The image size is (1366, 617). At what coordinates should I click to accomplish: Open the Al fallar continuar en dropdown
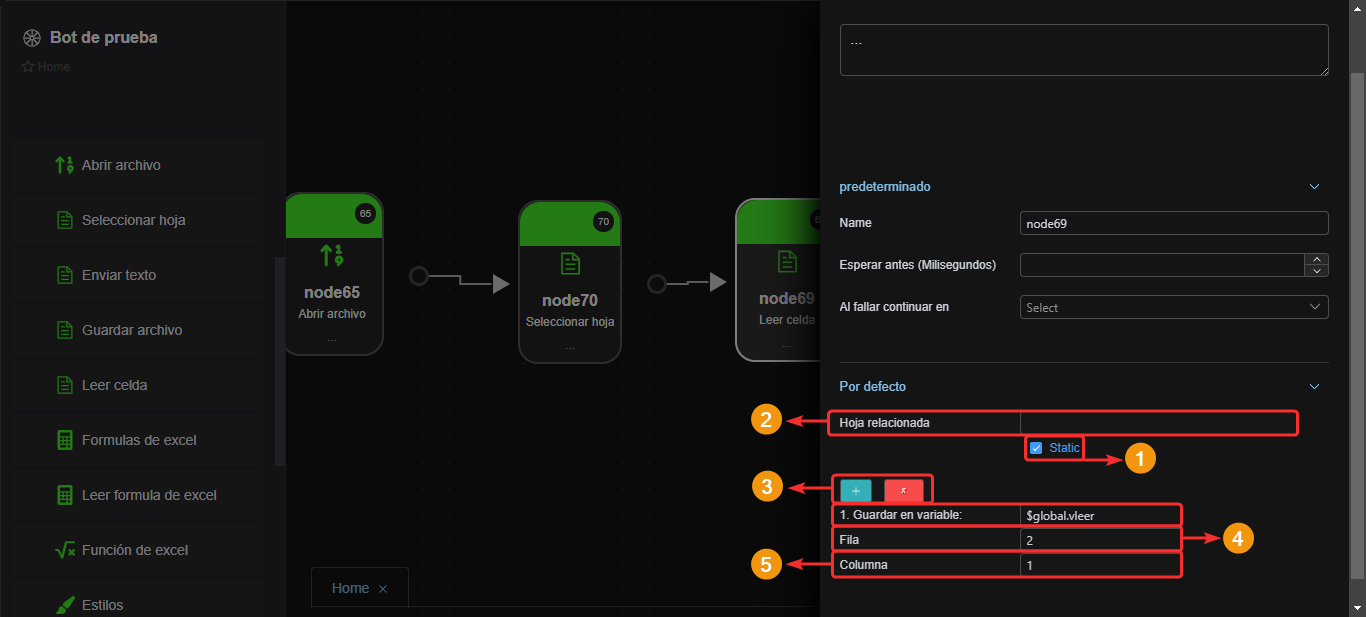[x=1174, y=307]
